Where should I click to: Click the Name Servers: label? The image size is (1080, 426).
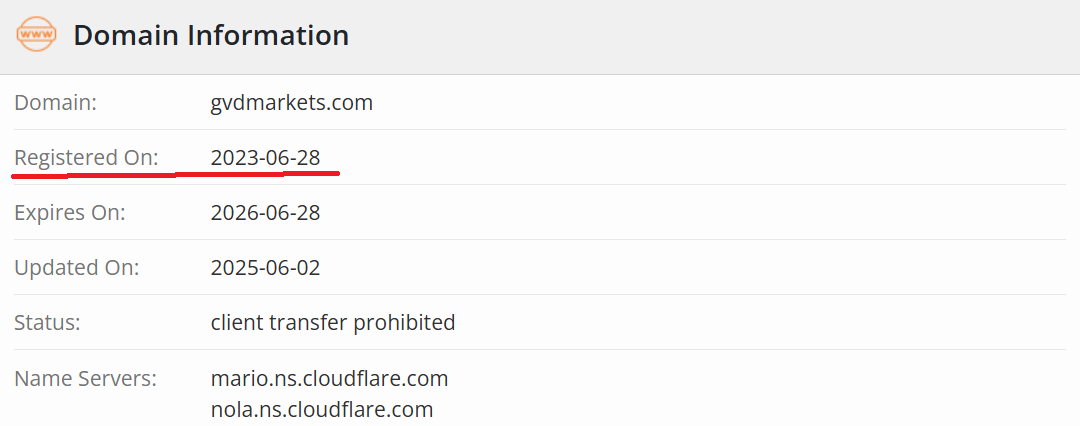[x=85, y=378]
